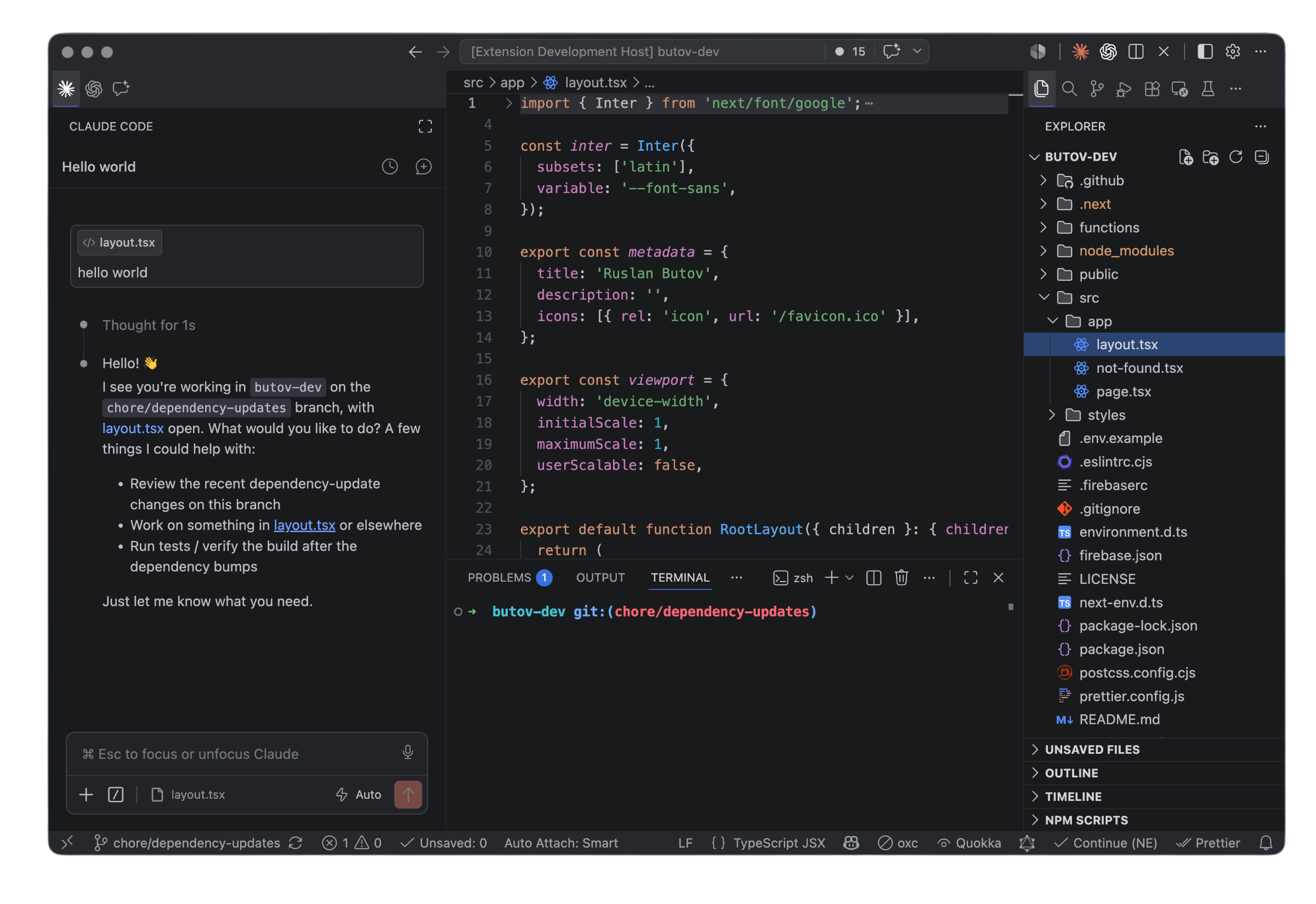1316x904 pixels.
Task: Toggle maximize terminal panel size
Action: (971, 578)
